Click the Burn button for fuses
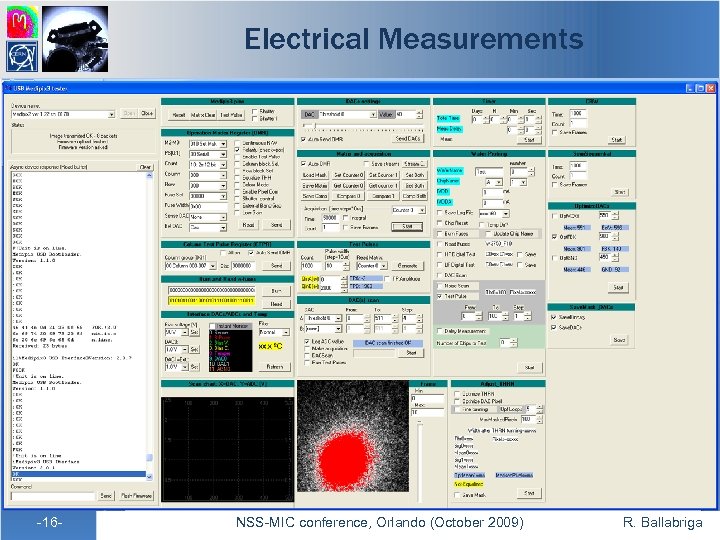 point(276,291)
